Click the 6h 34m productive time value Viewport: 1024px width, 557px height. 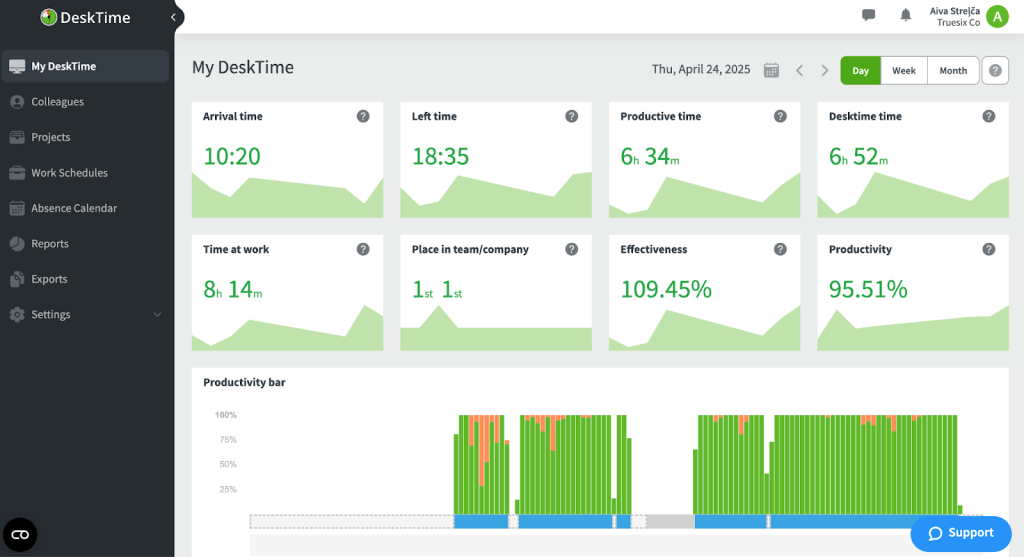pos(650,157)
